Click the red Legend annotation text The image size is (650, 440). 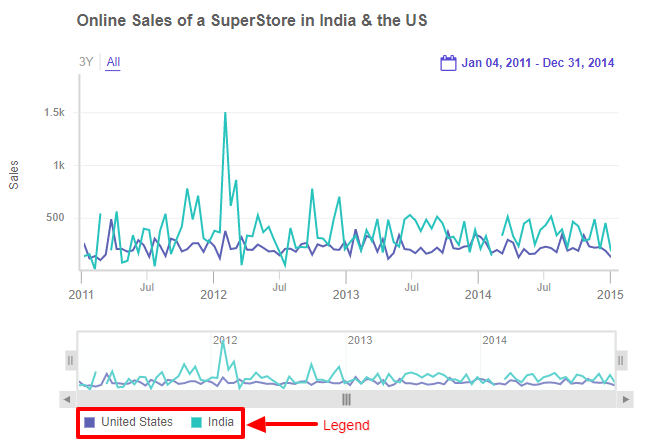346,425
